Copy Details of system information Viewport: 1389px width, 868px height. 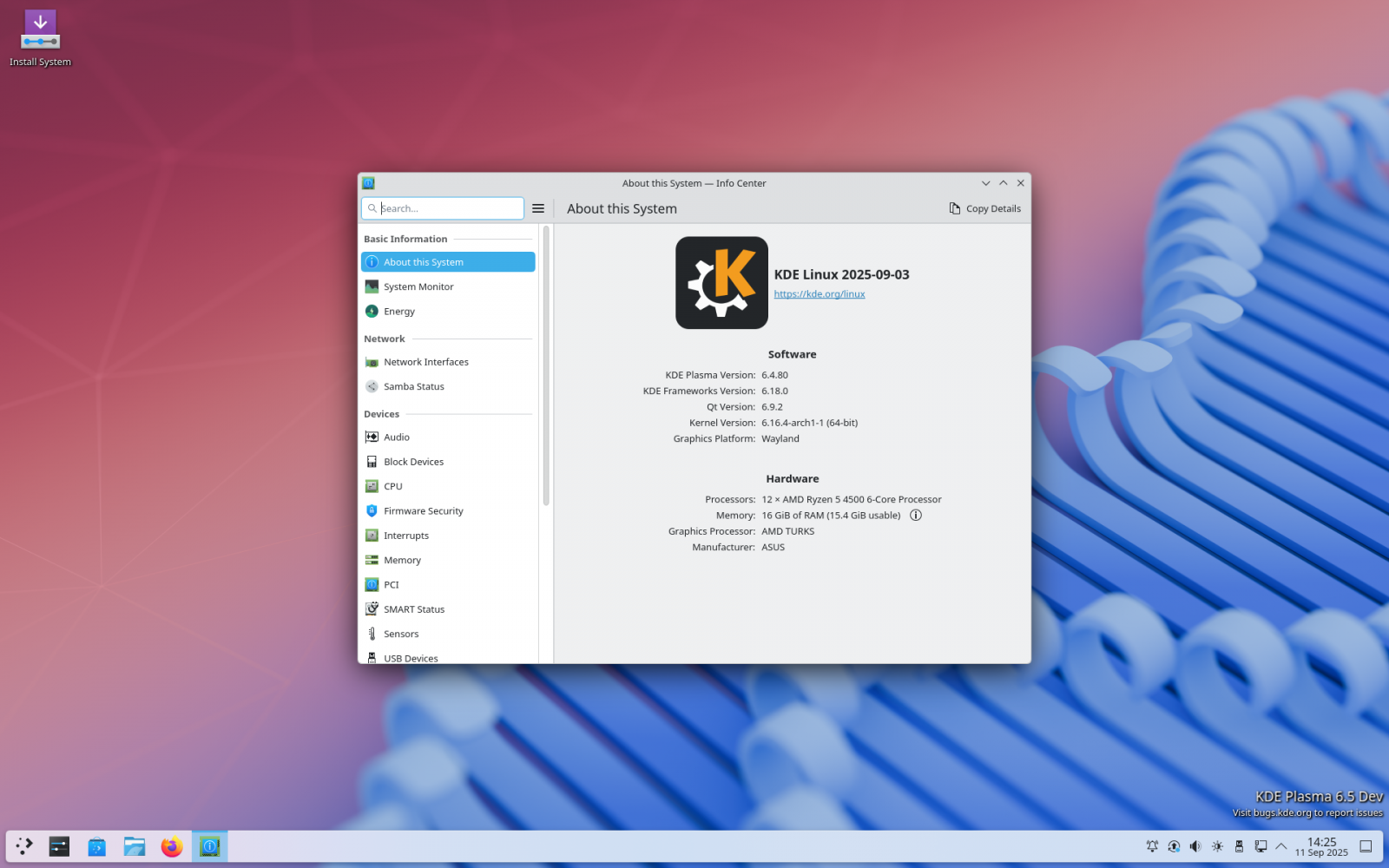pos(984,208)
